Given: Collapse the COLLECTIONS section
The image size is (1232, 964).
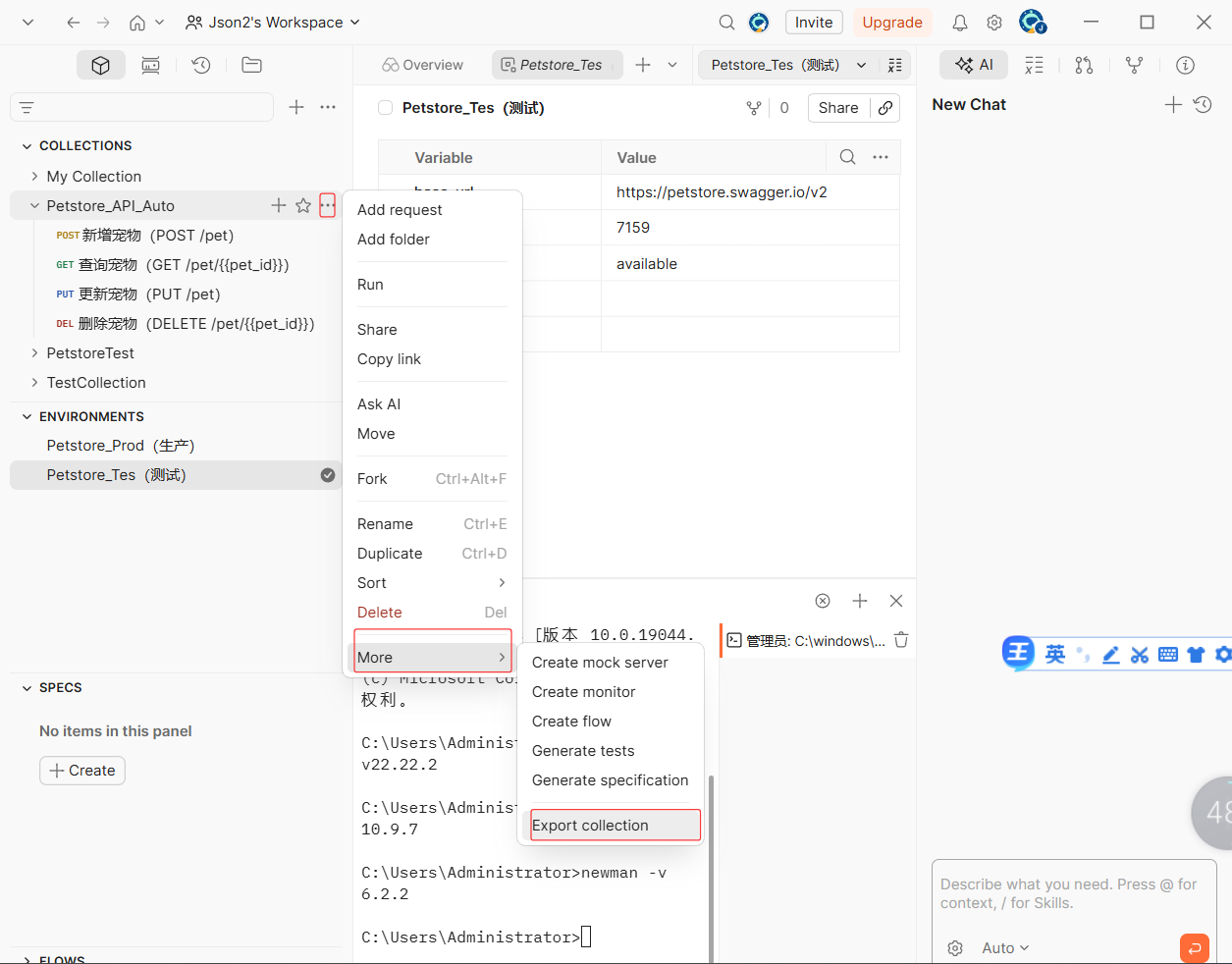Looking at the screenshot, I should click(27, 146).
